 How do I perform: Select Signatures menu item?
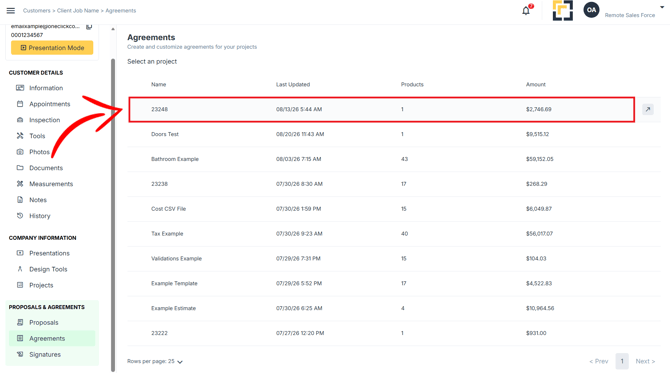click(45, 355)
